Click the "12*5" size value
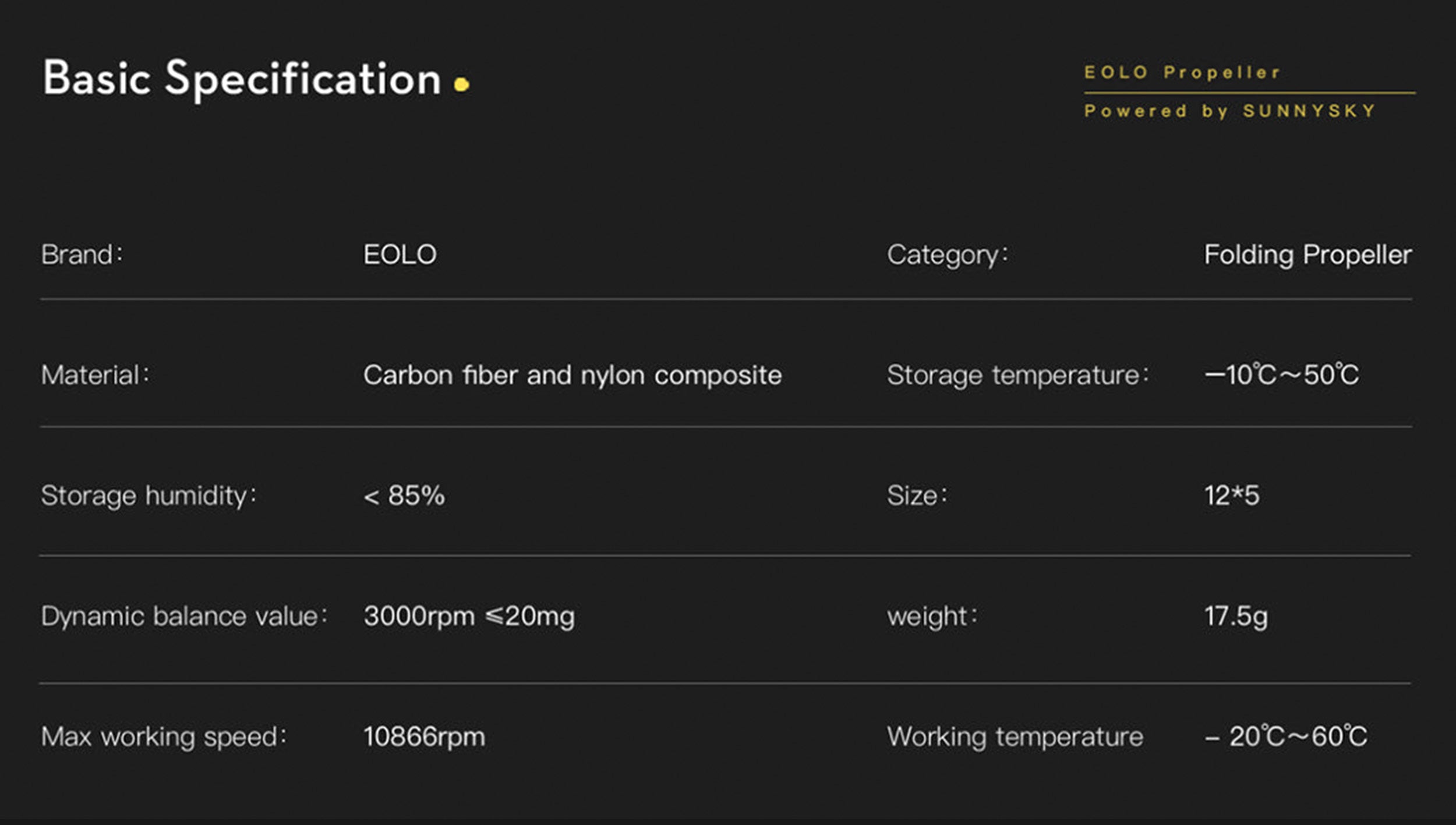The width and height of the screenshot is (1456, 825). [x=1232, y=496]
